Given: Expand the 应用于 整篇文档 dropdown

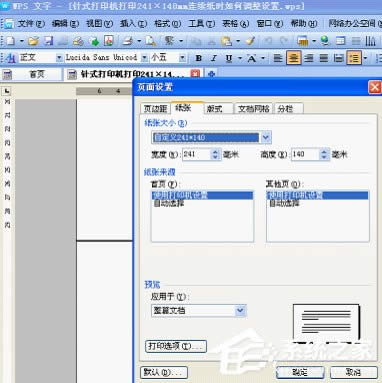Looking at the screenshot, I should tap(240, 310).
